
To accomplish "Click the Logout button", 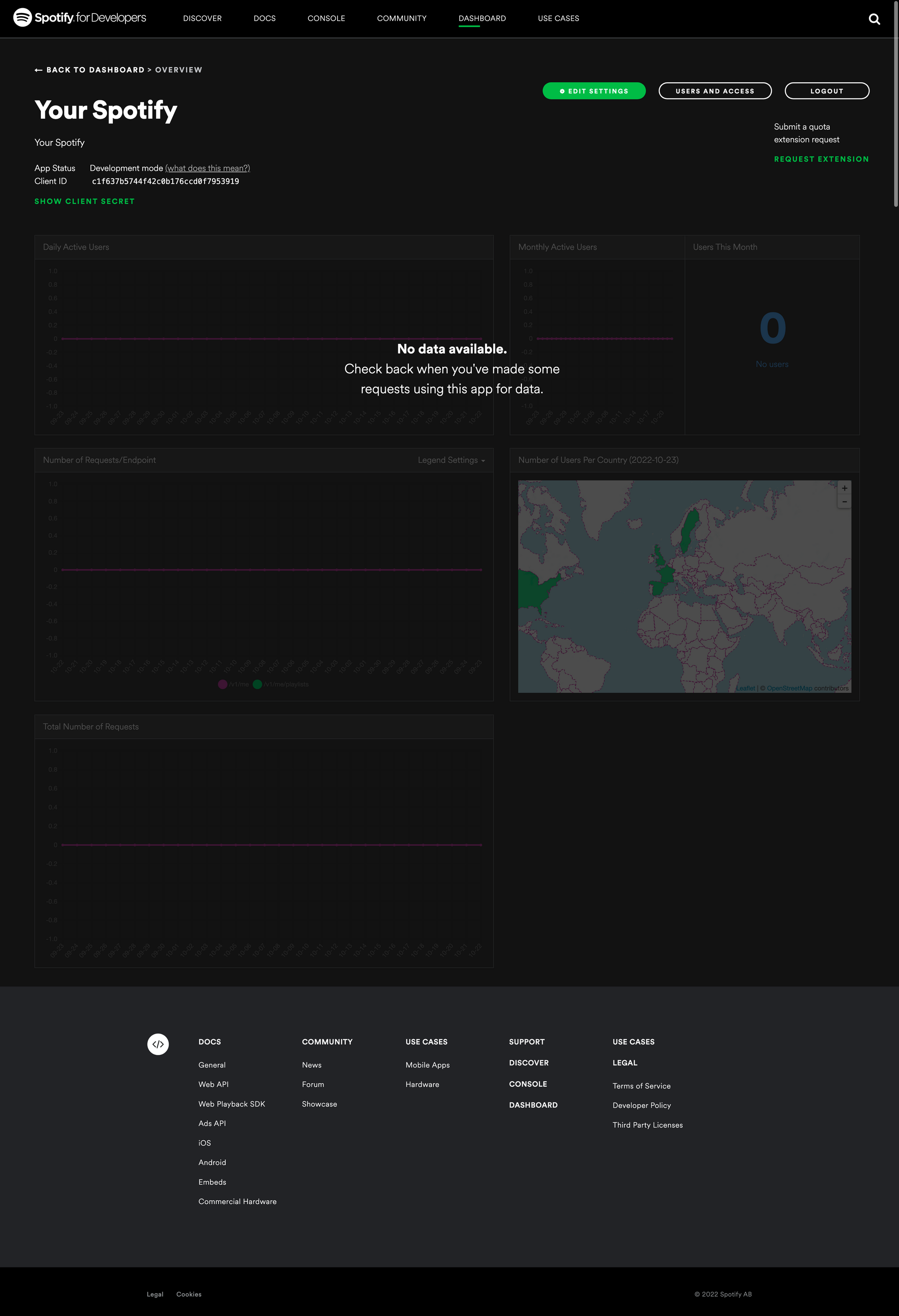I will coord(827,91).
